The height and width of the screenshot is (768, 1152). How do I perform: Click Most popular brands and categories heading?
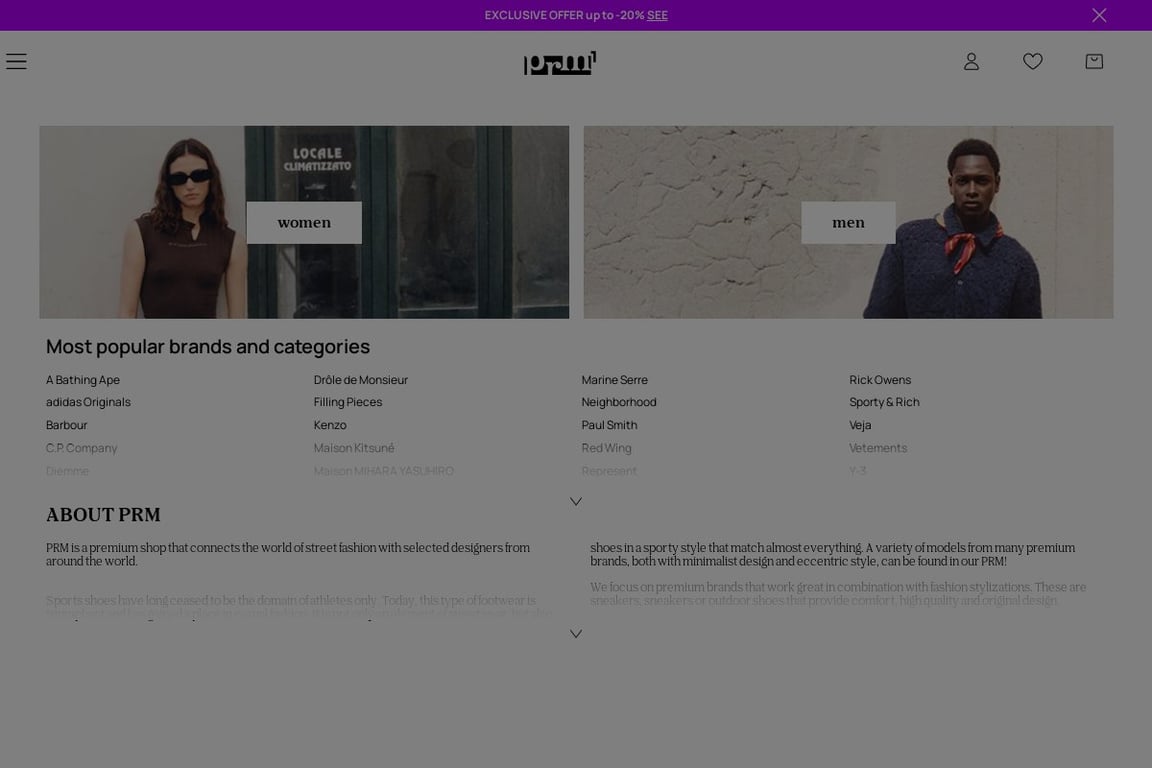tap(208, 346)
